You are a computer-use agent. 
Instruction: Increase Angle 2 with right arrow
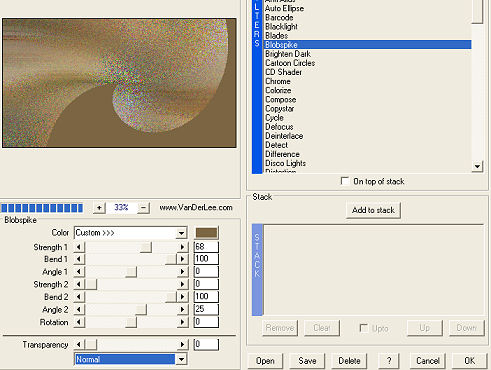click(x=182, y=310)
